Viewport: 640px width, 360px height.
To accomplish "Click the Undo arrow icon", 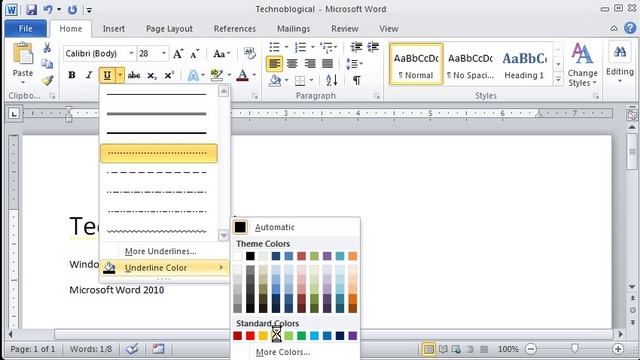I will coord(48,9).
